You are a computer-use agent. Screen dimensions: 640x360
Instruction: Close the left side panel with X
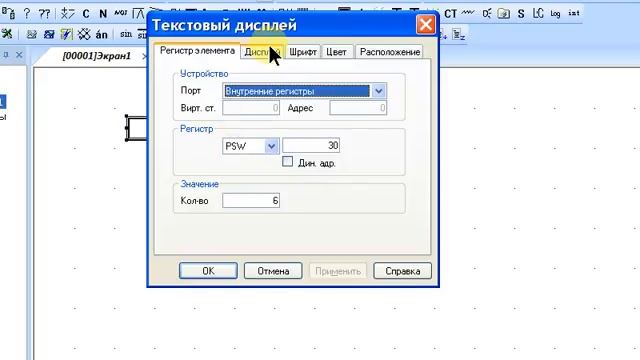(19, 54)
